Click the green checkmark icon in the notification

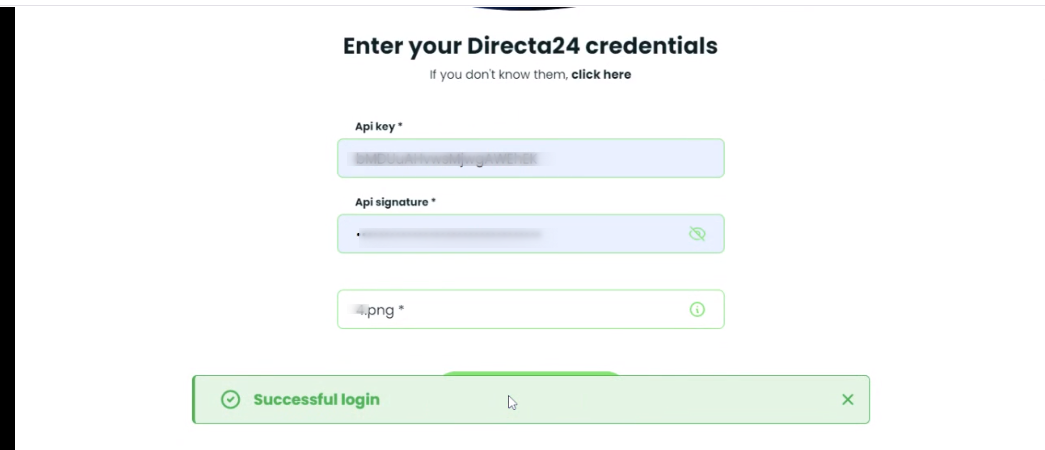click(x=230, y=400)
